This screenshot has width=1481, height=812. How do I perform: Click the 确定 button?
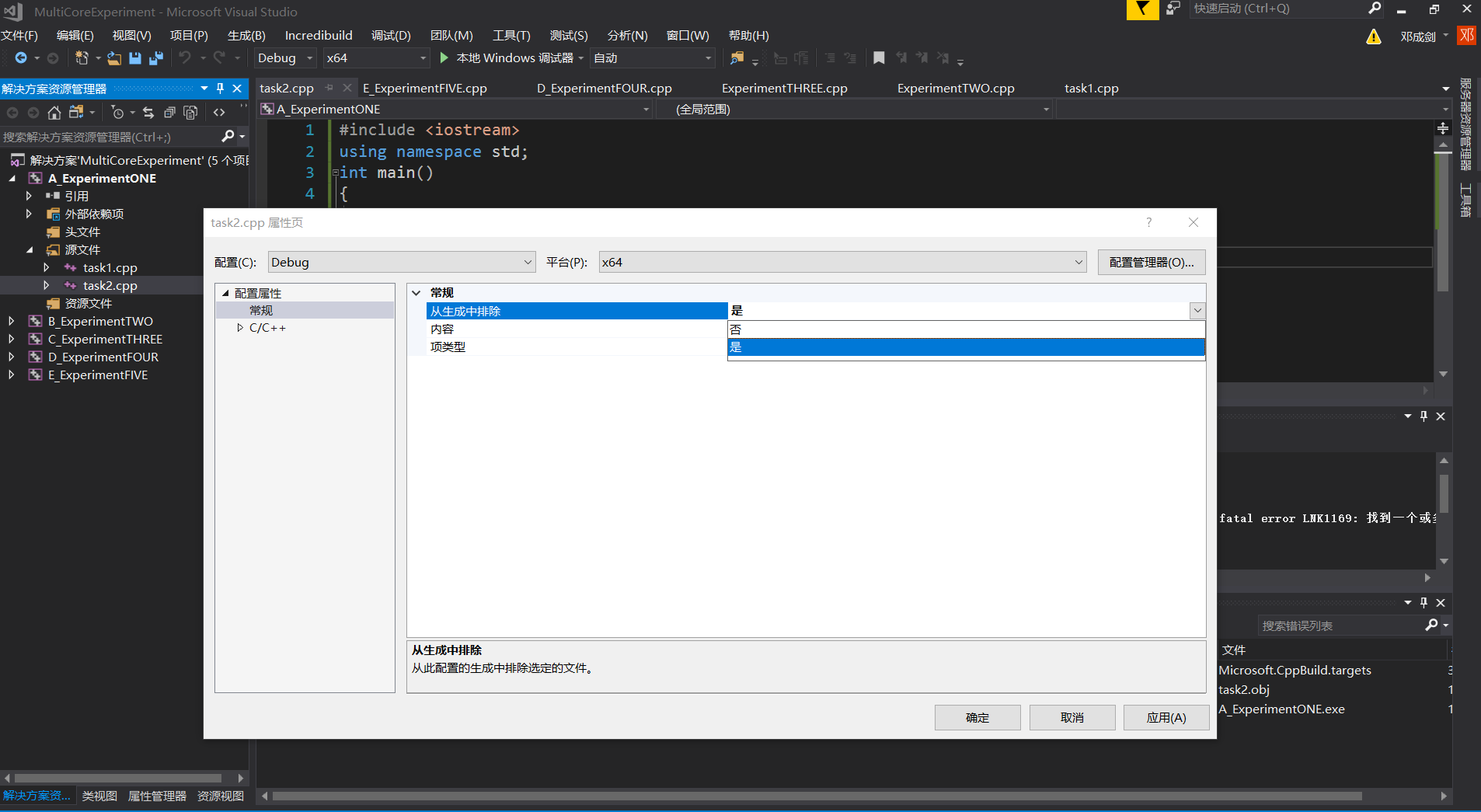click(977, 717)
